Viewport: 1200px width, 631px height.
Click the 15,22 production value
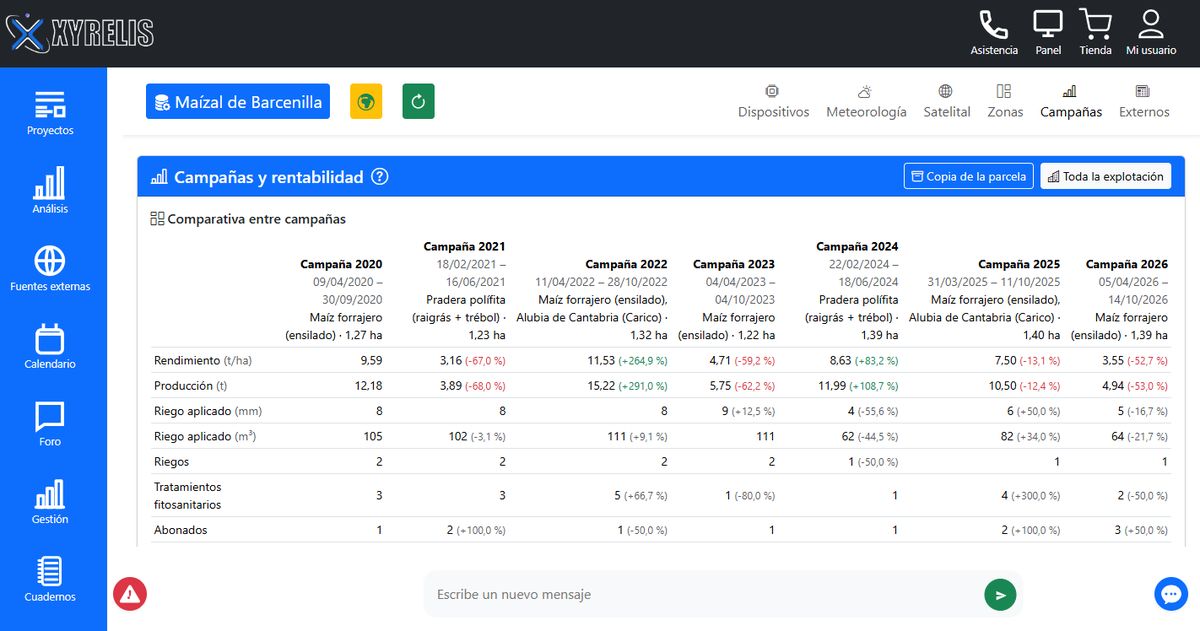pos(601,385)
